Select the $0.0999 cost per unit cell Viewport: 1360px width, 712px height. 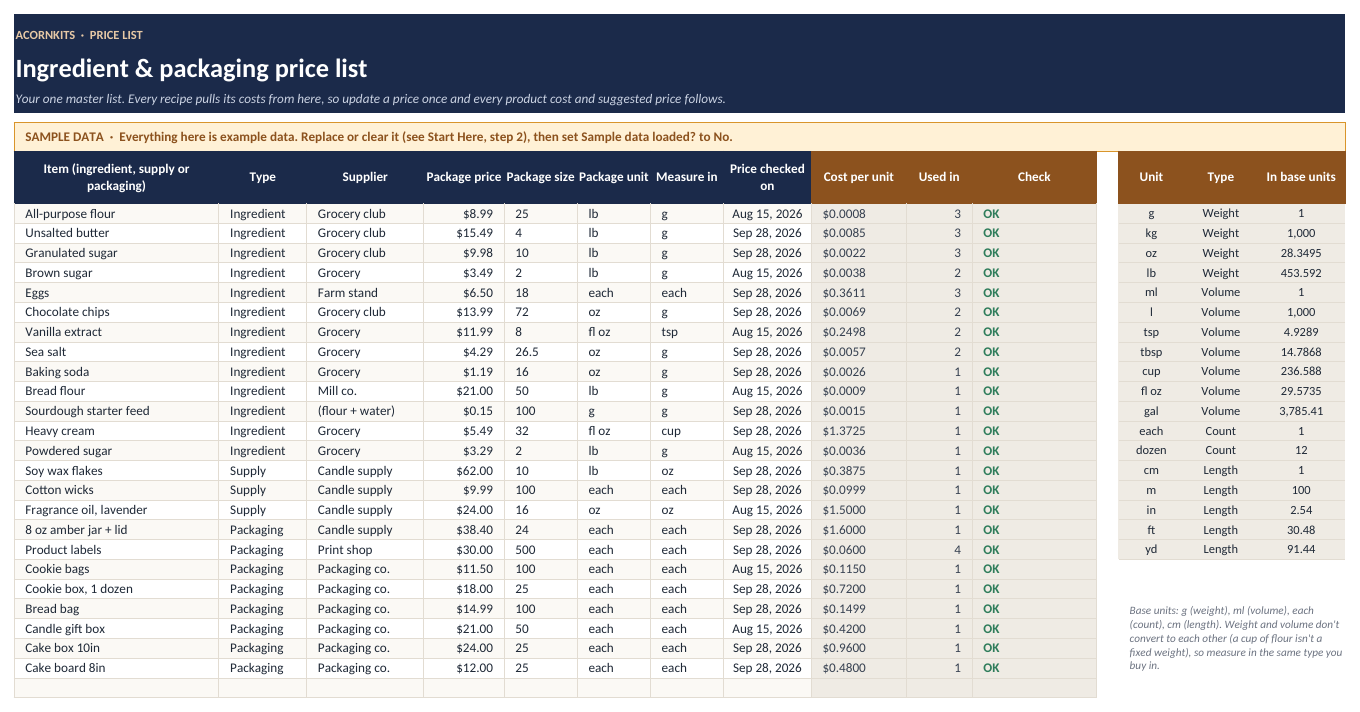(859, 490)
